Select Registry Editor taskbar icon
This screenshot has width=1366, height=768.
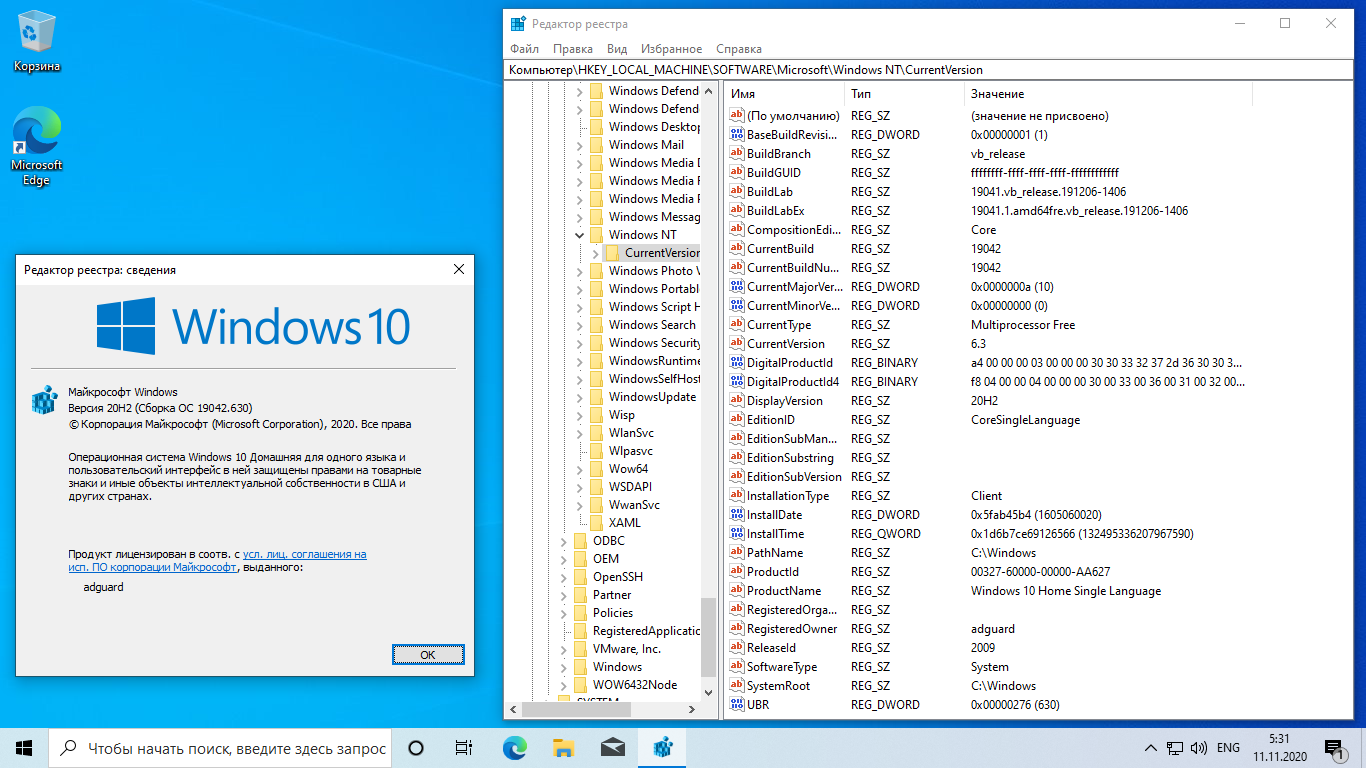(661, 748)
